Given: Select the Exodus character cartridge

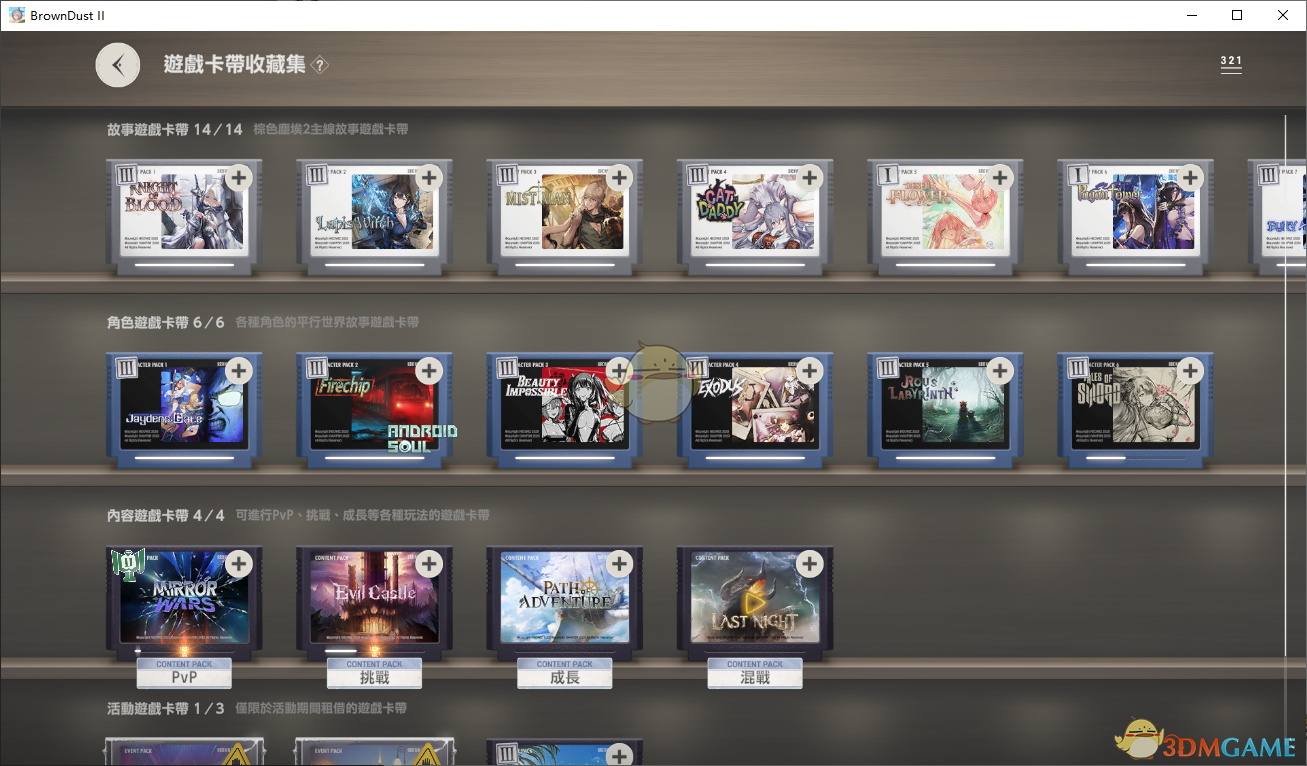Looking at the screenshot, I should point(755,409).
